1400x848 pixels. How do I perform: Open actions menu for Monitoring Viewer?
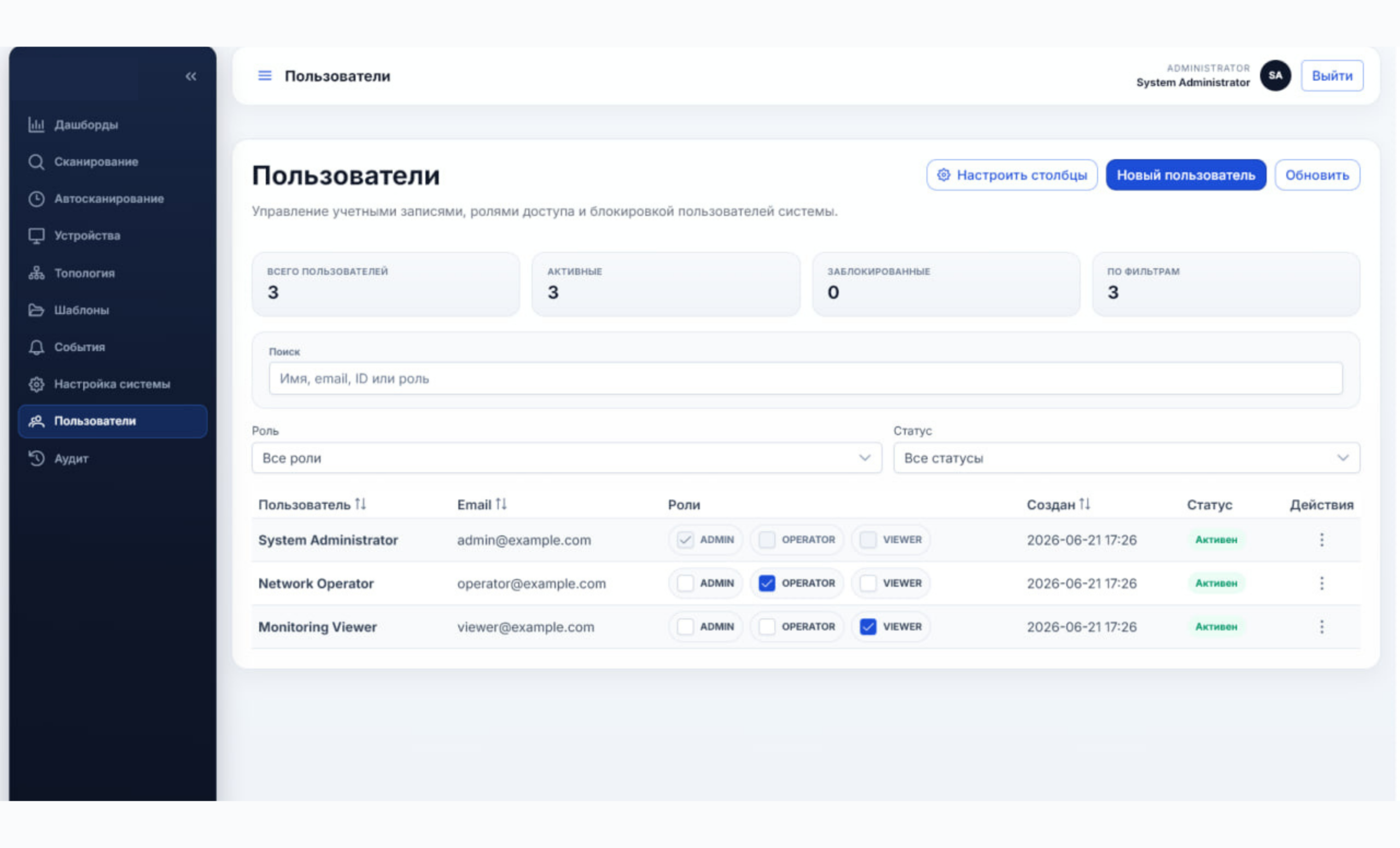click(1322, 627)
